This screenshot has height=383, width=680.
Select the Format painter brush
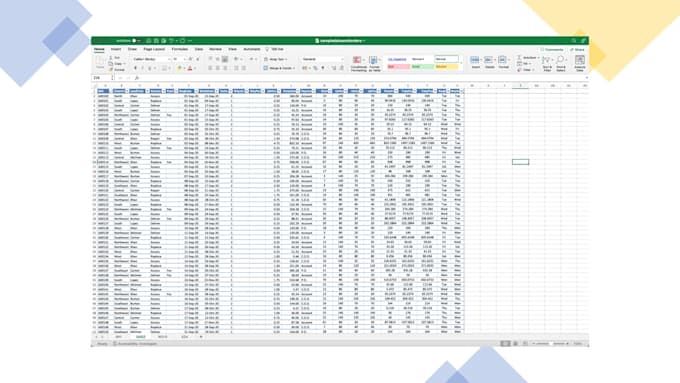(x=111, y=69)
